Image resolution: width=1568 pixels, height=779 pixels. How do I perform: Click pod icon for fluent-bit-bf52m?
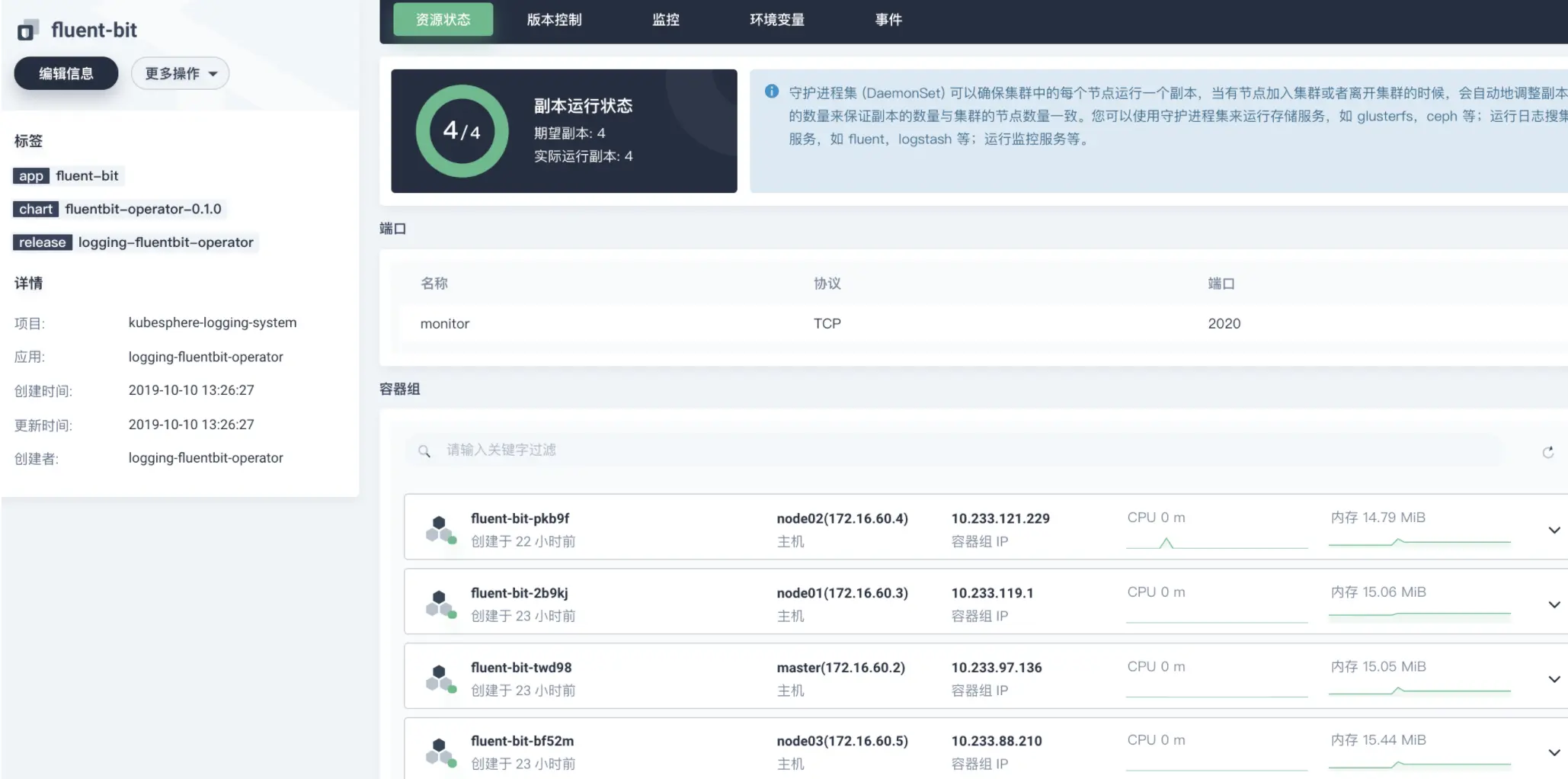pos(440,752)
